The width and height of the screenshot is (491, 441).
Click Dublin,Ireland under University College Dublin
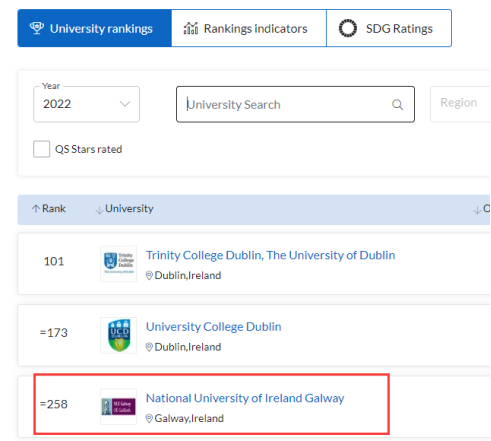click(x=188, y=347)
